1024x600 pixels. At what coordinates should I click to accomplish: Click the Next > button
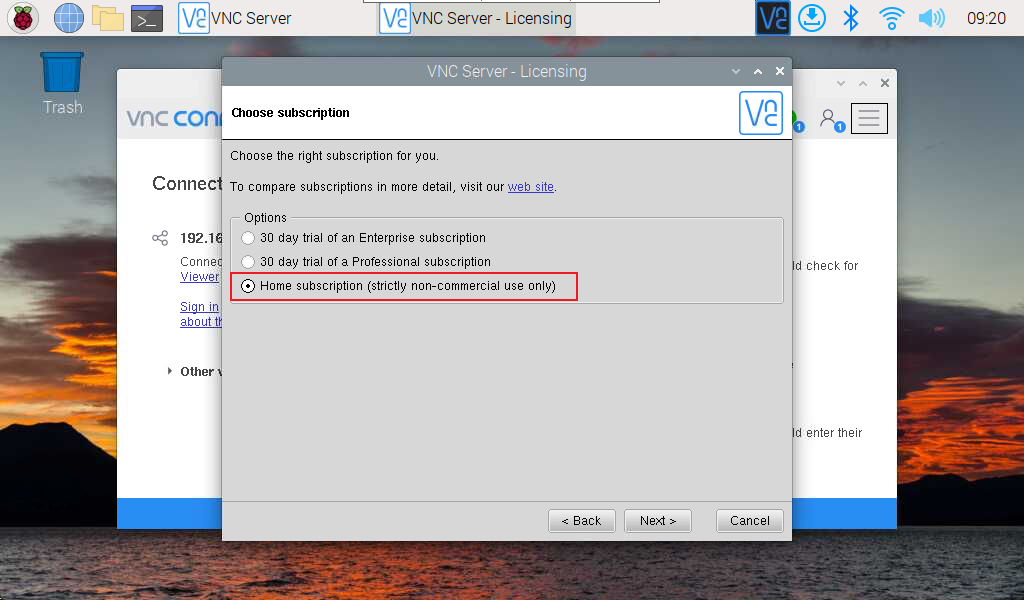(x=658, y=520)
